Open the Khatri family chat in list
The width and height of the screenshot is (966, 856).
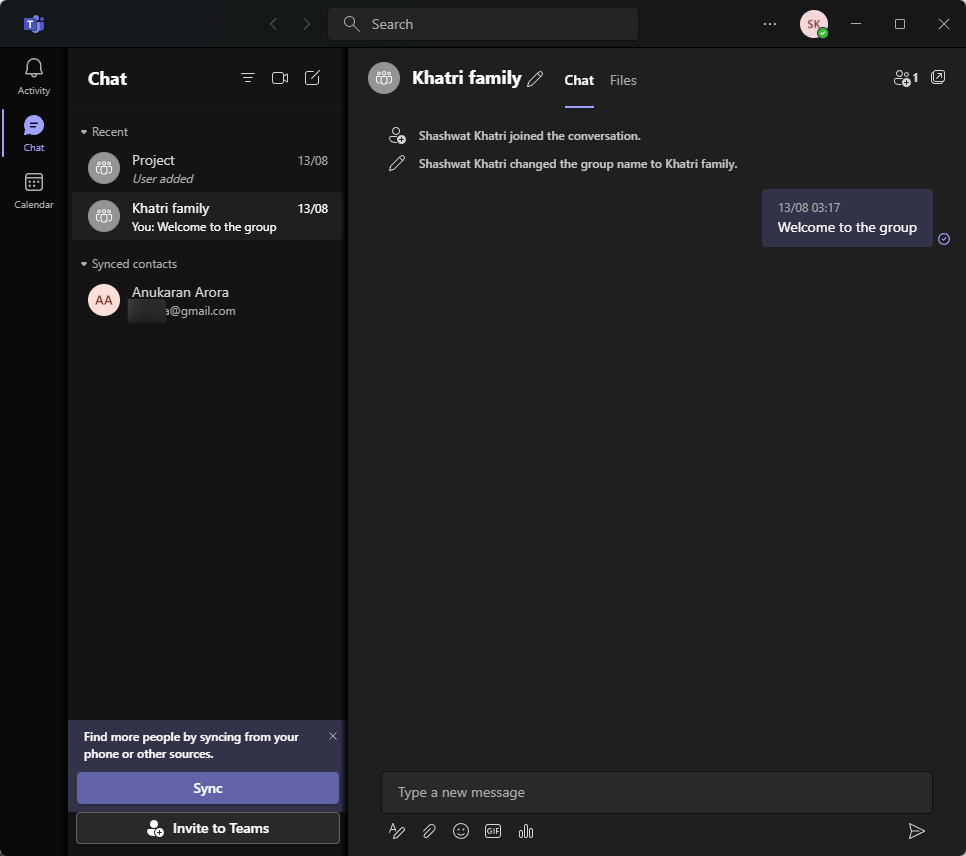click(208, 216)
